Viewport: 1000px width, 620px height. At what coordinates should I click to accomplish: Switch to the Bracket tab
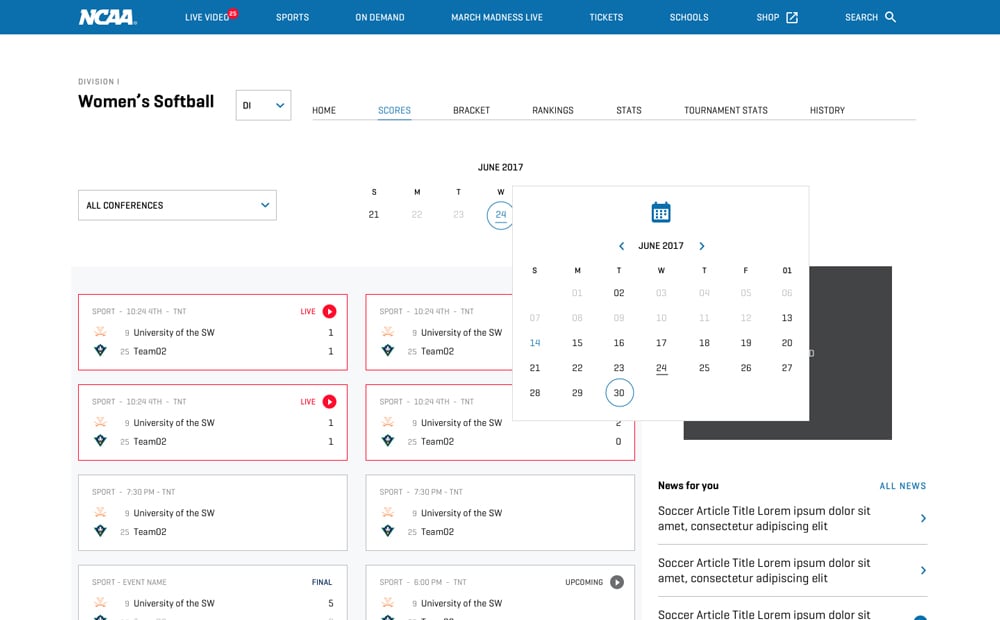coord(471,110)
